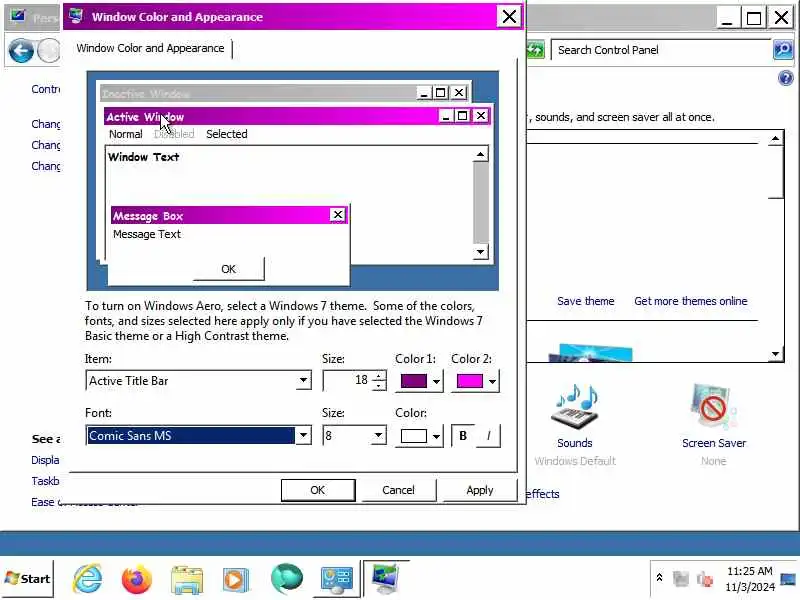Click the Start button
This screenshot has height=600, width=800.
point(28,579)
